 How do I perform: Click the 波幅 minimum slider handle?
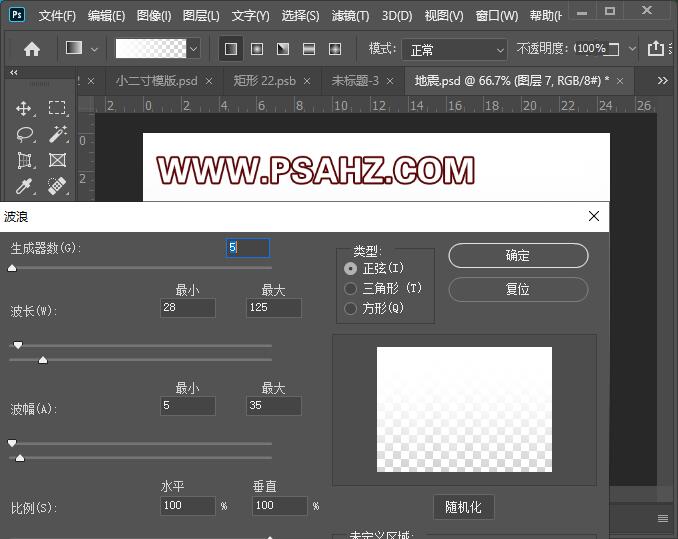click(x=12, y=443)
